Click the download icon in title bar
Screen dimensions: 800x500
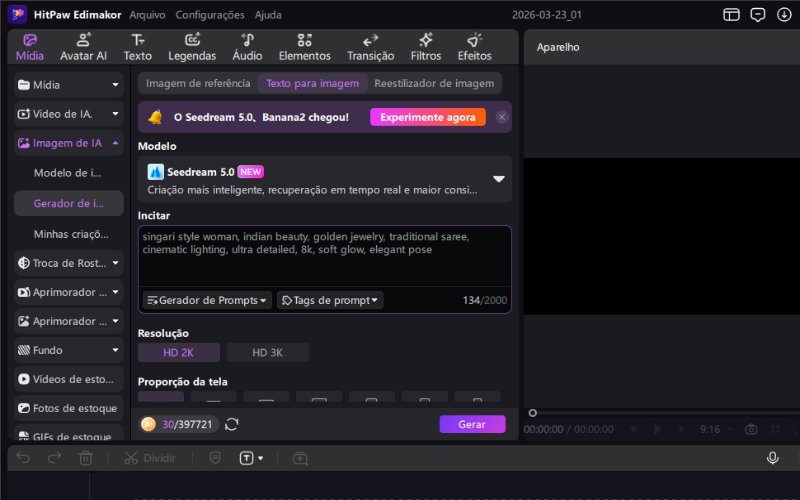click(784, 15)
